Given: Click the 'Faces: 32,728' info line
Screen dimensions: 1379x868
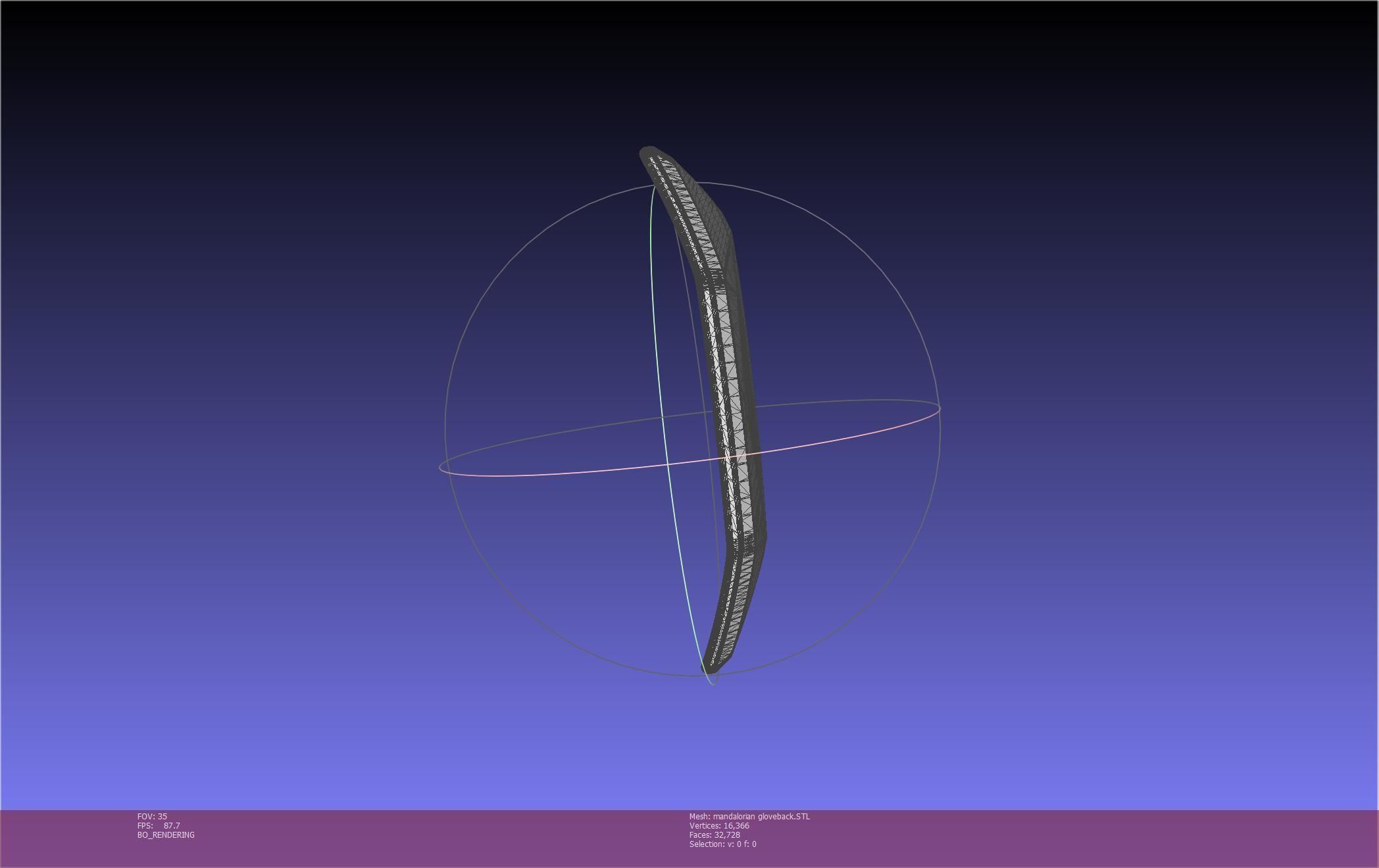Looking at the screenshot, I should pyautogui.click(x=715, y=835).
